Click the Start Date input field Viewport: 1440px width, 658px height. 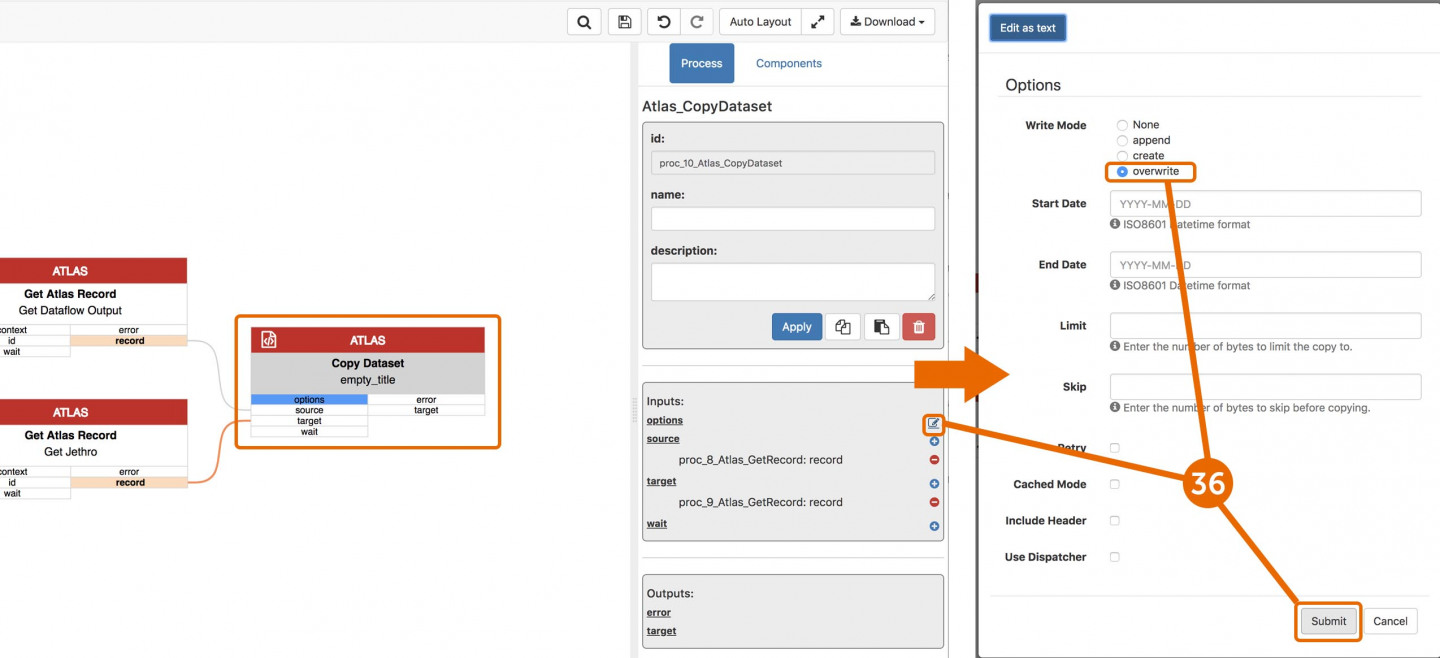pos(1265,204)
